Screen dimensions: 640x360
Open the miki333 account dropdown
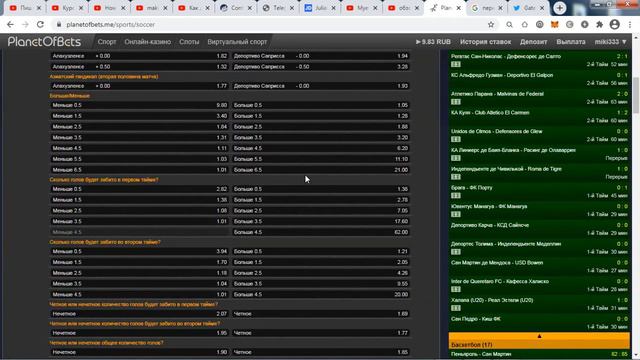[610, 42]
